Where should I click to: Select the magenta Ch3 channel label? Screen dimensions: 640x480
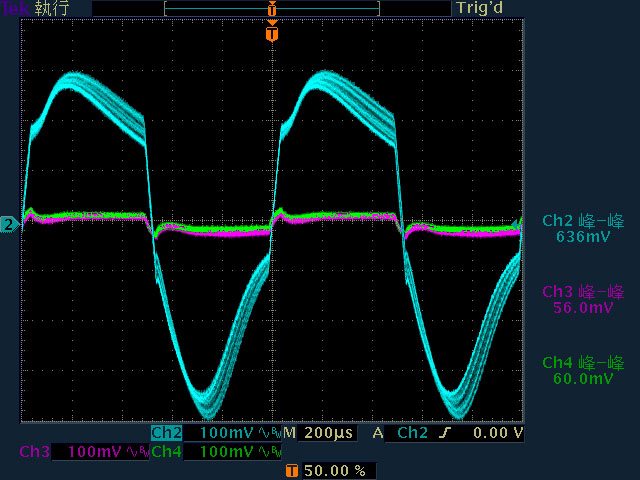(33, 452)
